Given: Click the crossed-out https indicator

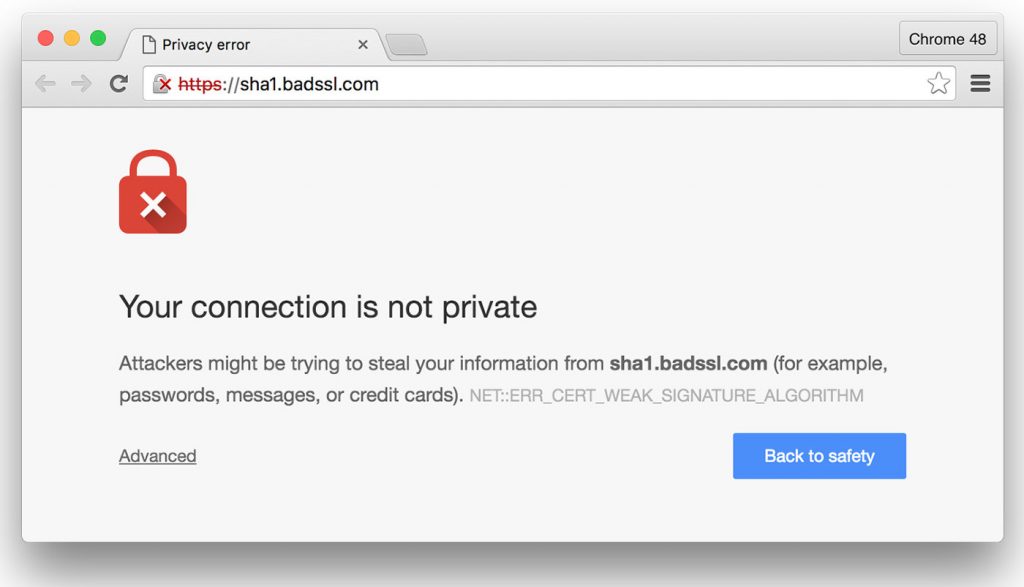Looking at the screenshot, I should pos(201,84).
